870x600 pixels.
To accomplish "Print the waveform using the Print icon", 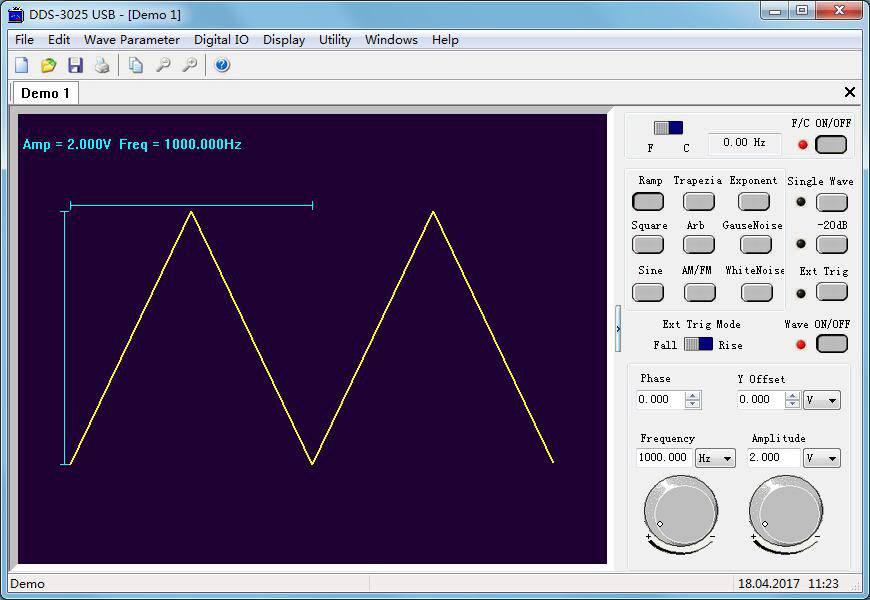I will point(102,64).
